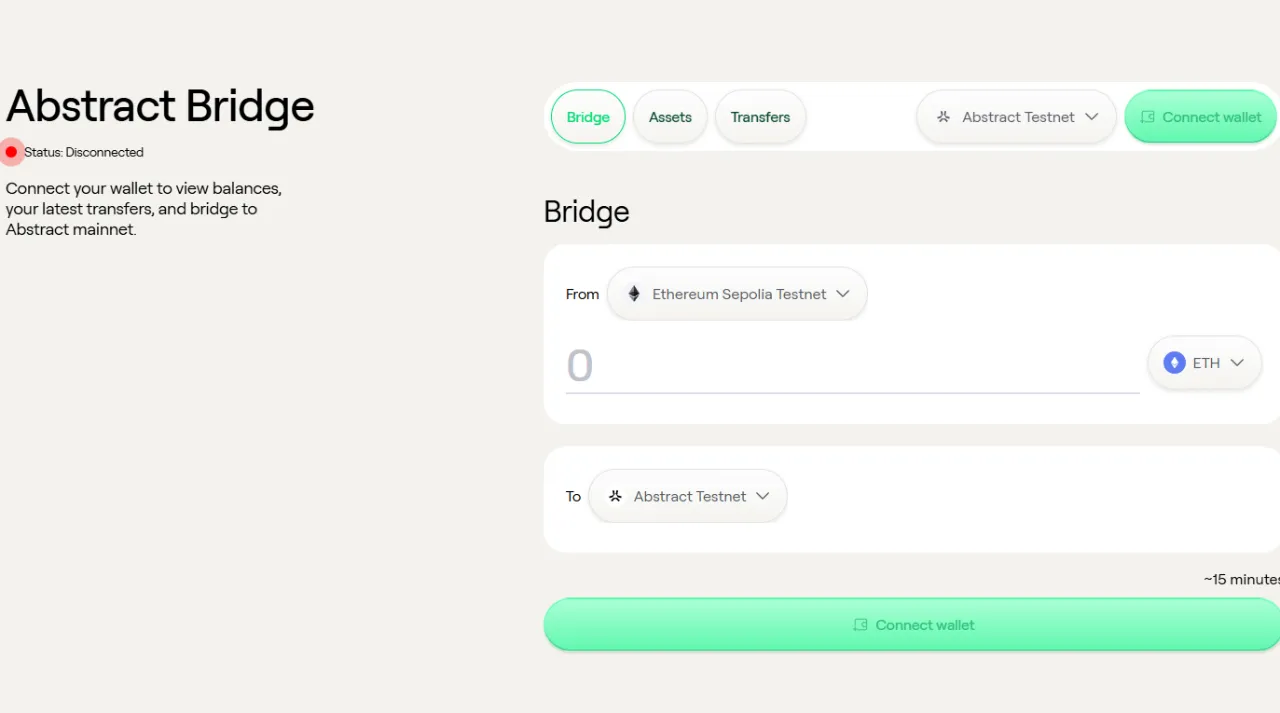Click the ~15 minutes estimate label

pyautogui.click(x=1241, y=579)
